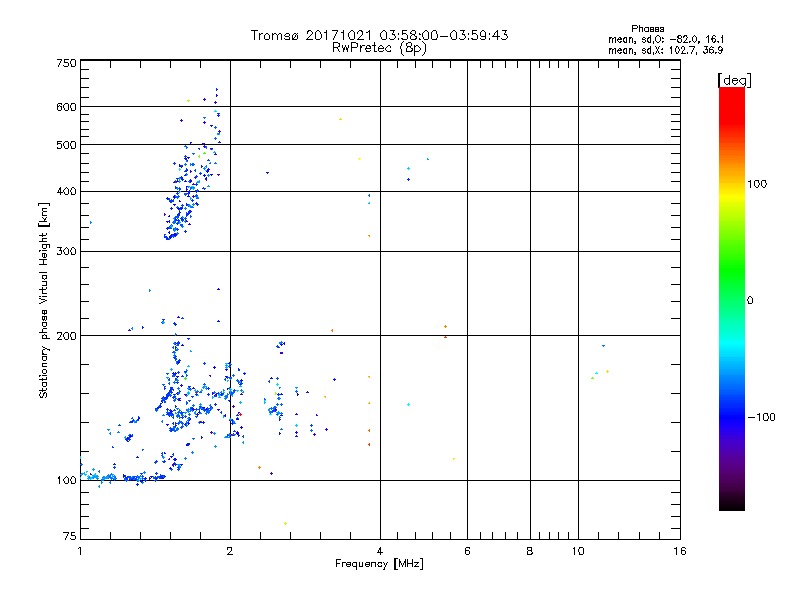The image size is (800, 600).
Task: Click the "0" colorbar tick label
Action: [750, 301]
